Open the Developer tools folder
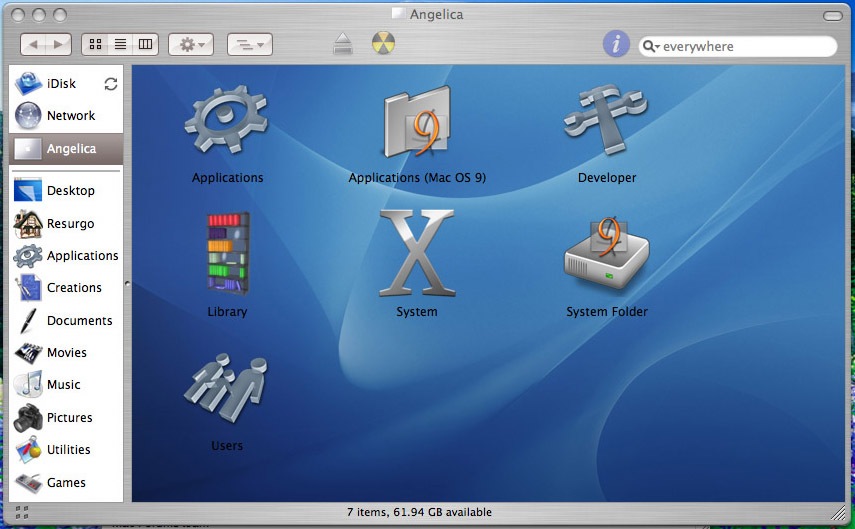 click(606, 118)
